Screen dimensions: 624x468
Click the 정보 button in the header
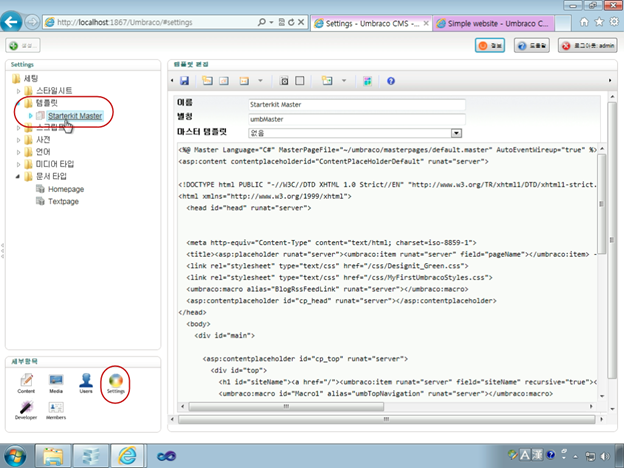490,46
